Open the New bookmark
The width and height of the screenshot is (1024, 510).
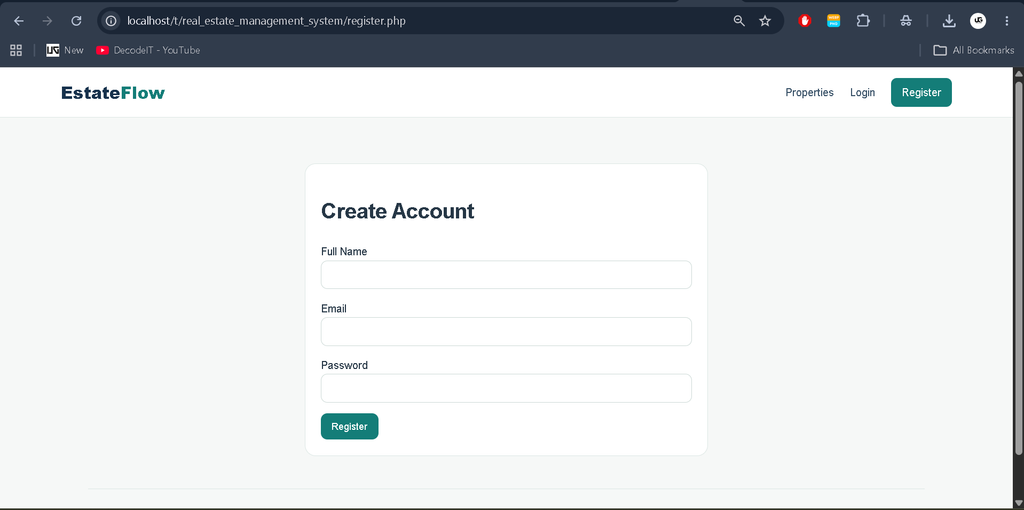click(65, 50)
